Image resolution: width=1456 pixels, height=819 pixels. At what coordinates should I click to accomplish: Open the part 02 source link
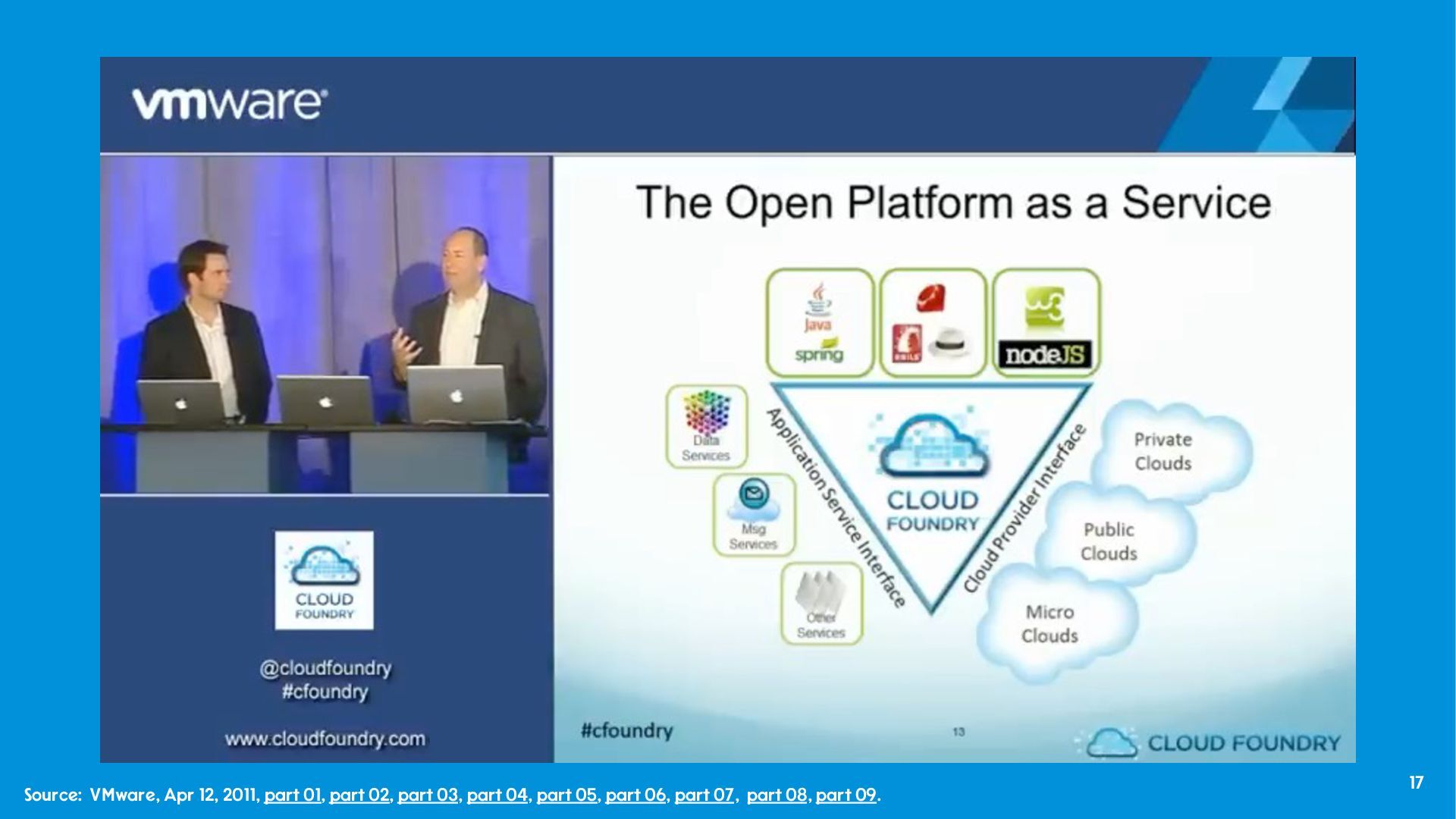pos(359,795)
